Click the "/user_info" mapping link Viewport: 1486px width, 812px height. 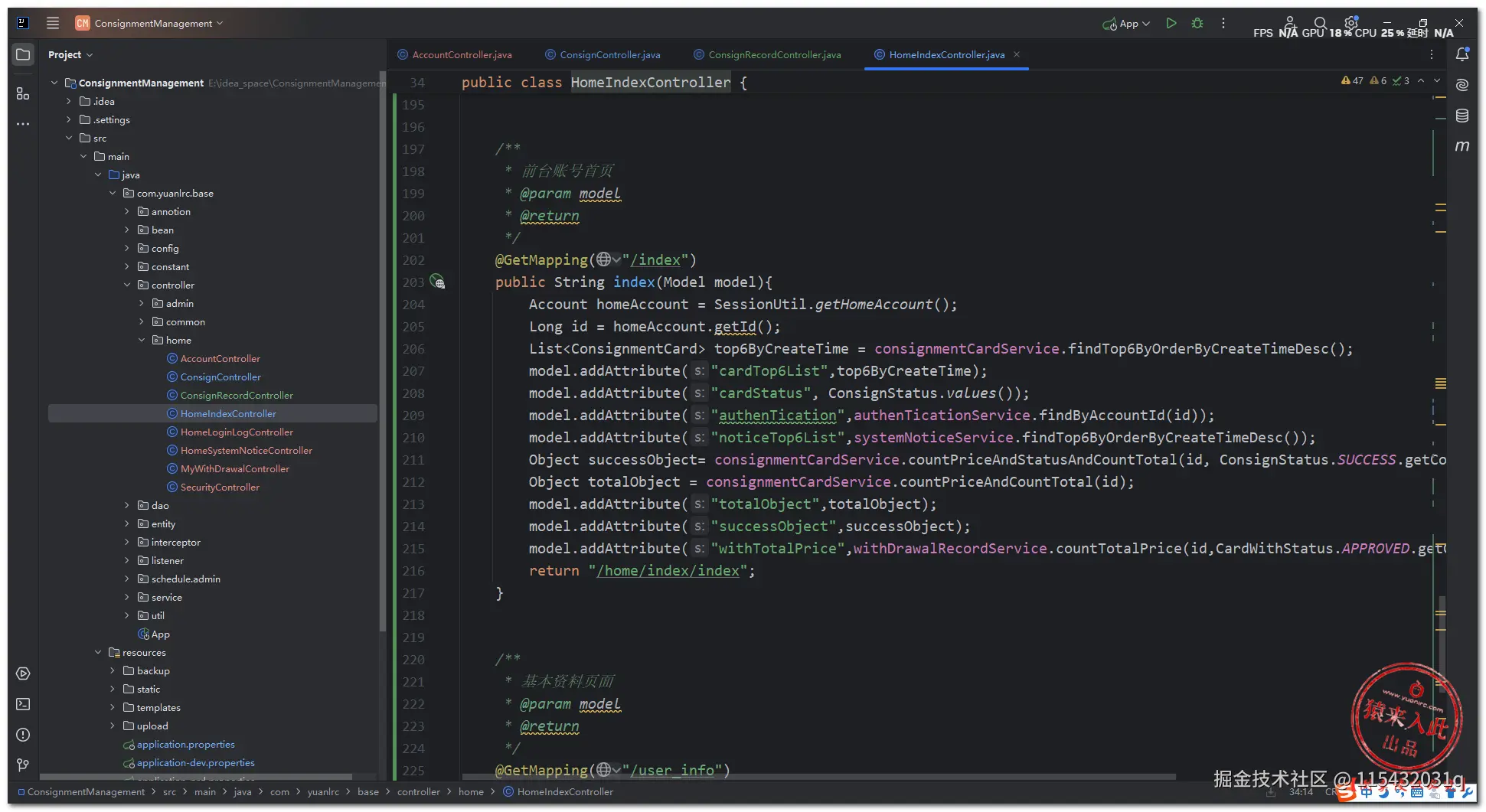click(x=672, y=770)
